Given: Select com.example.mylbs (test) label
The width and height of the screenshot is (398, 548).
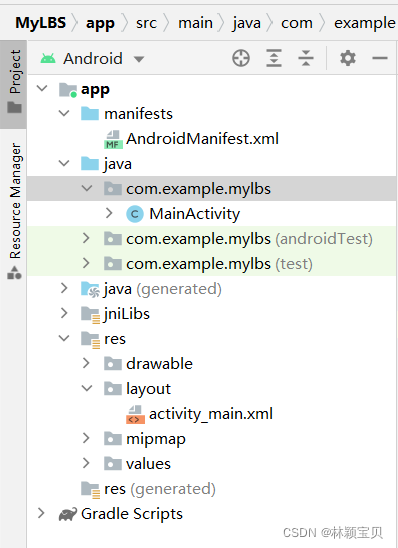Looking at the screenshot, I should 219,264.
